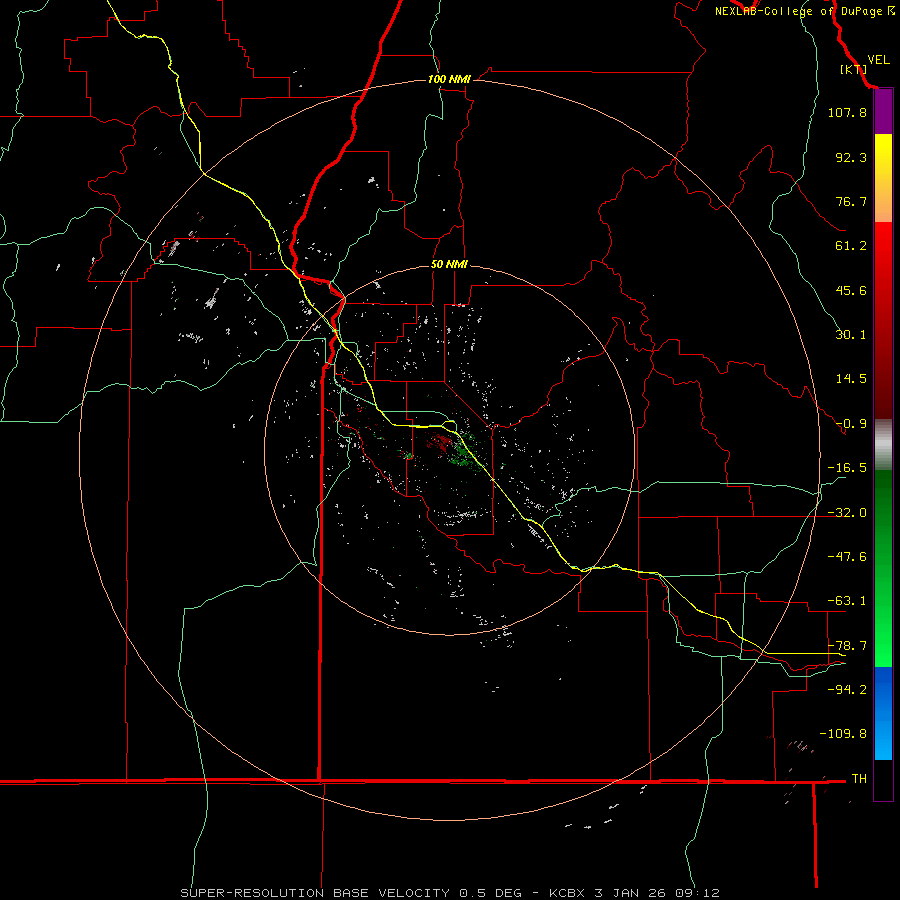Click the [KT] units label

853,69
